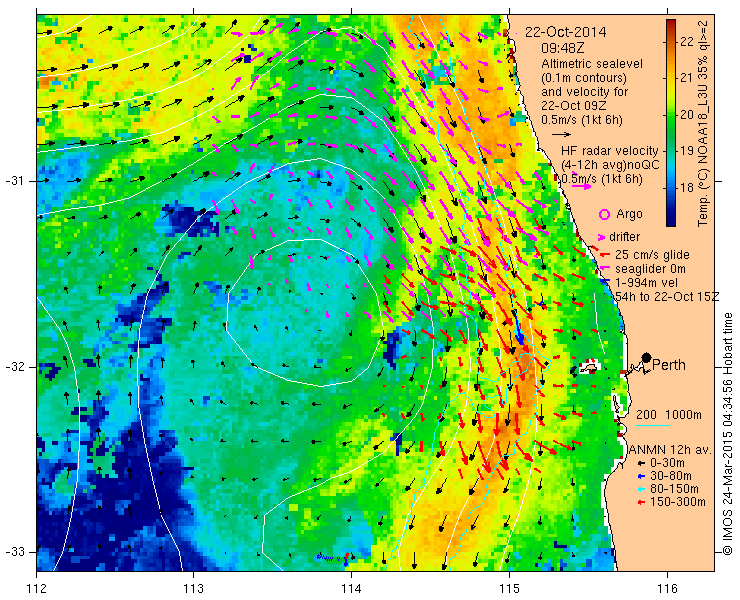Click the '22-Oct-2014' date label
Viewport: 740px width, 600px height.
coord(565,33)
